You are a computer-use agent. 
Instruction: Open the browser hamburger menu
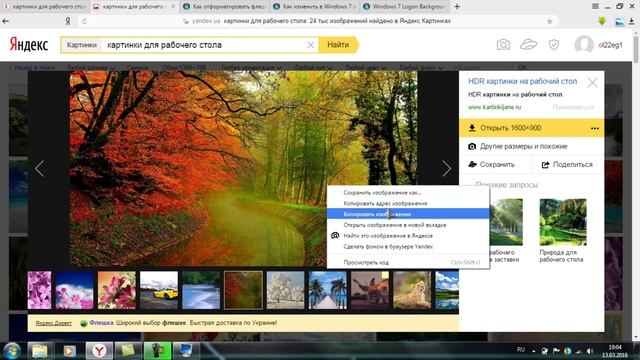click(596, 6)
